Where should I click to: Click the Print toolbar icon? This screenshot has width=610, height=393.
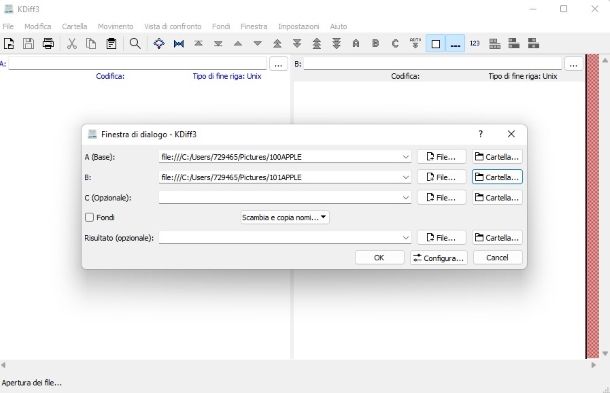pyautogui.click(x=48, y=44)
